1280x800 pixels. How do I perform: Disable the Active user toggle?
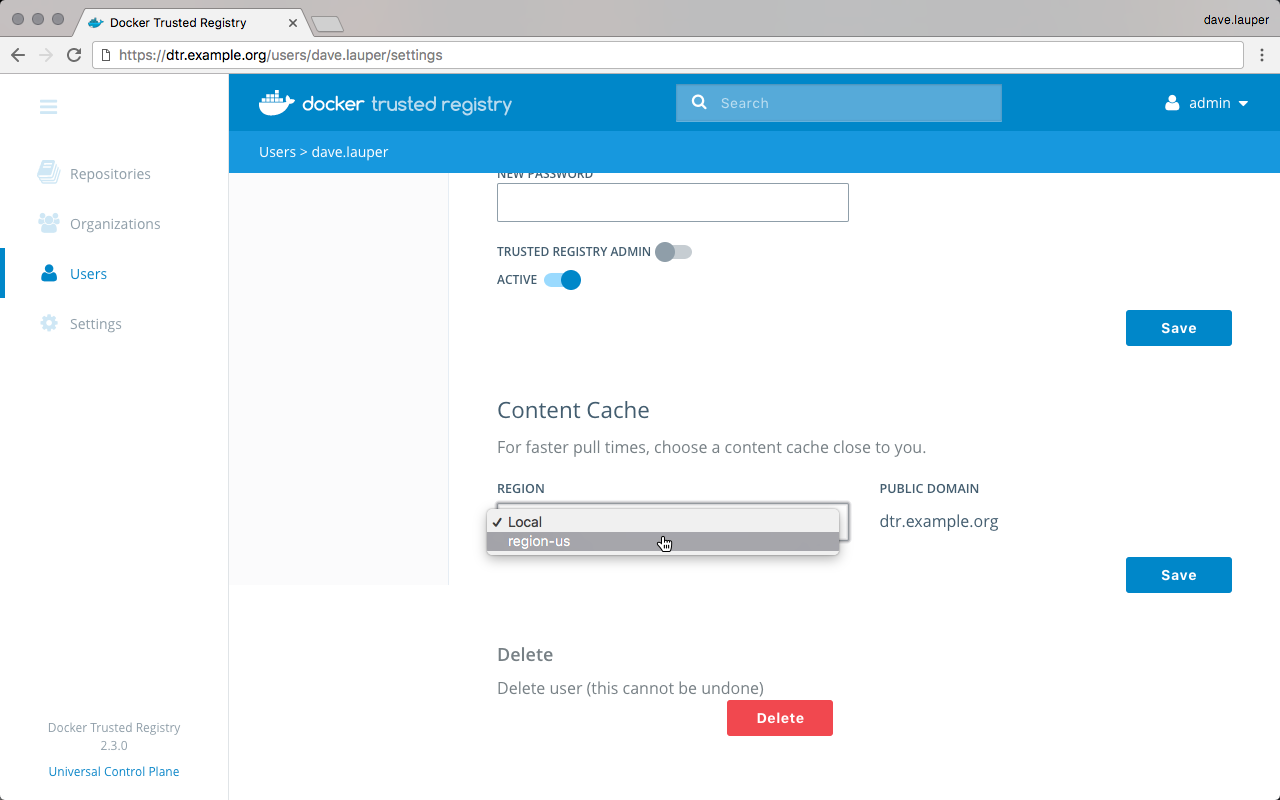(562, 280)
